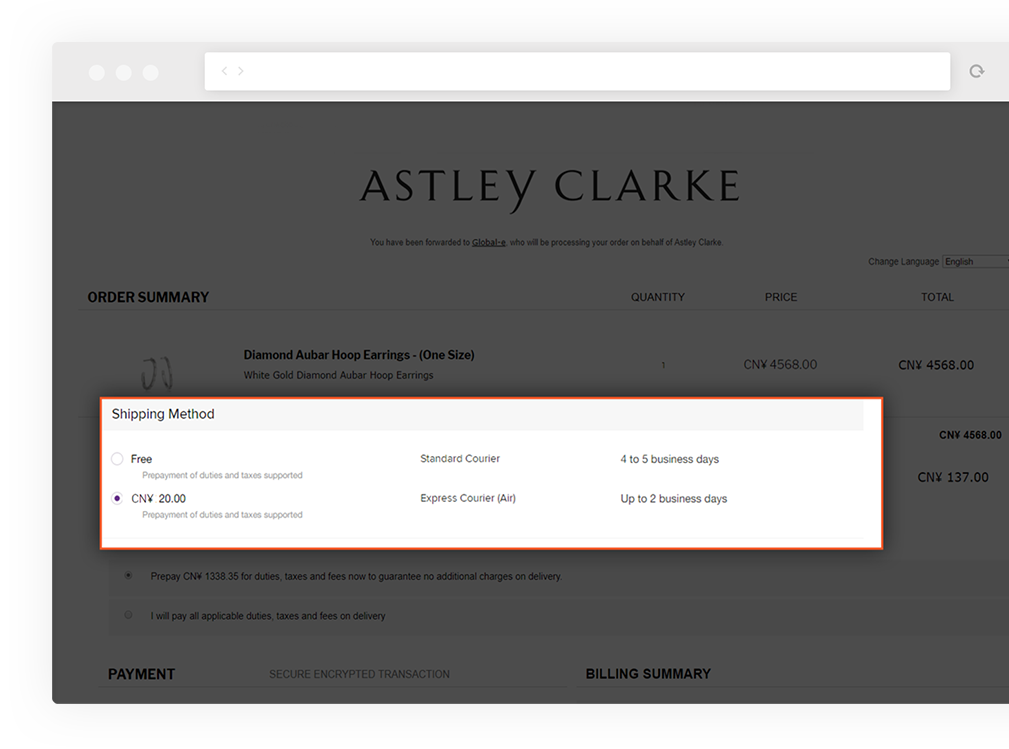Click the second gray window control dot
The width and height of the screenshot is (1009, 749).
[x=124, y=73]
